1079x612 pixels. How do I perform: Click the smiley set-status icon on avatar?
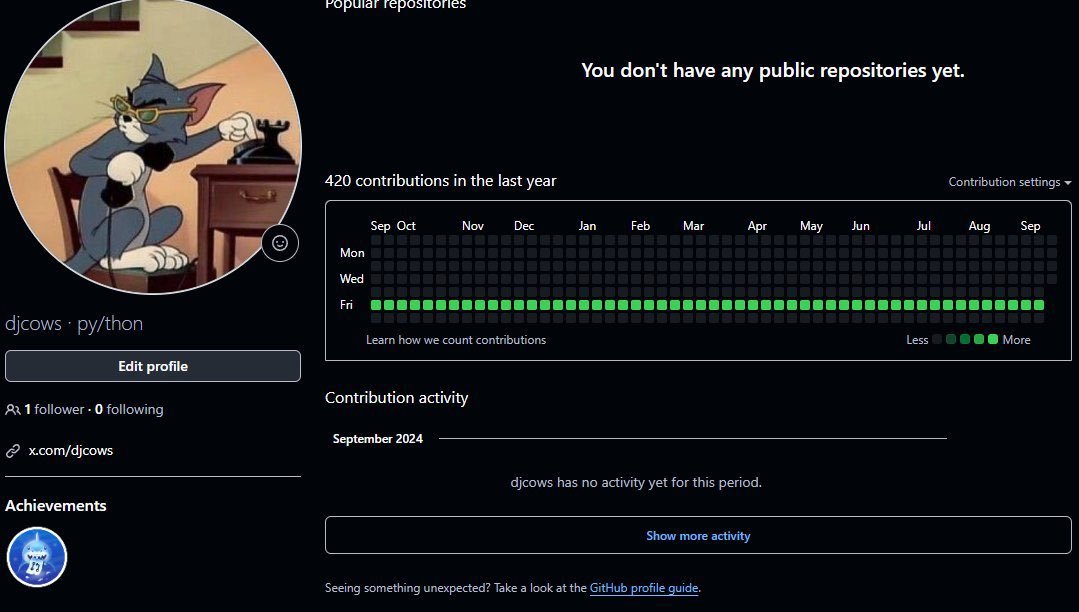tap(280, 243)
